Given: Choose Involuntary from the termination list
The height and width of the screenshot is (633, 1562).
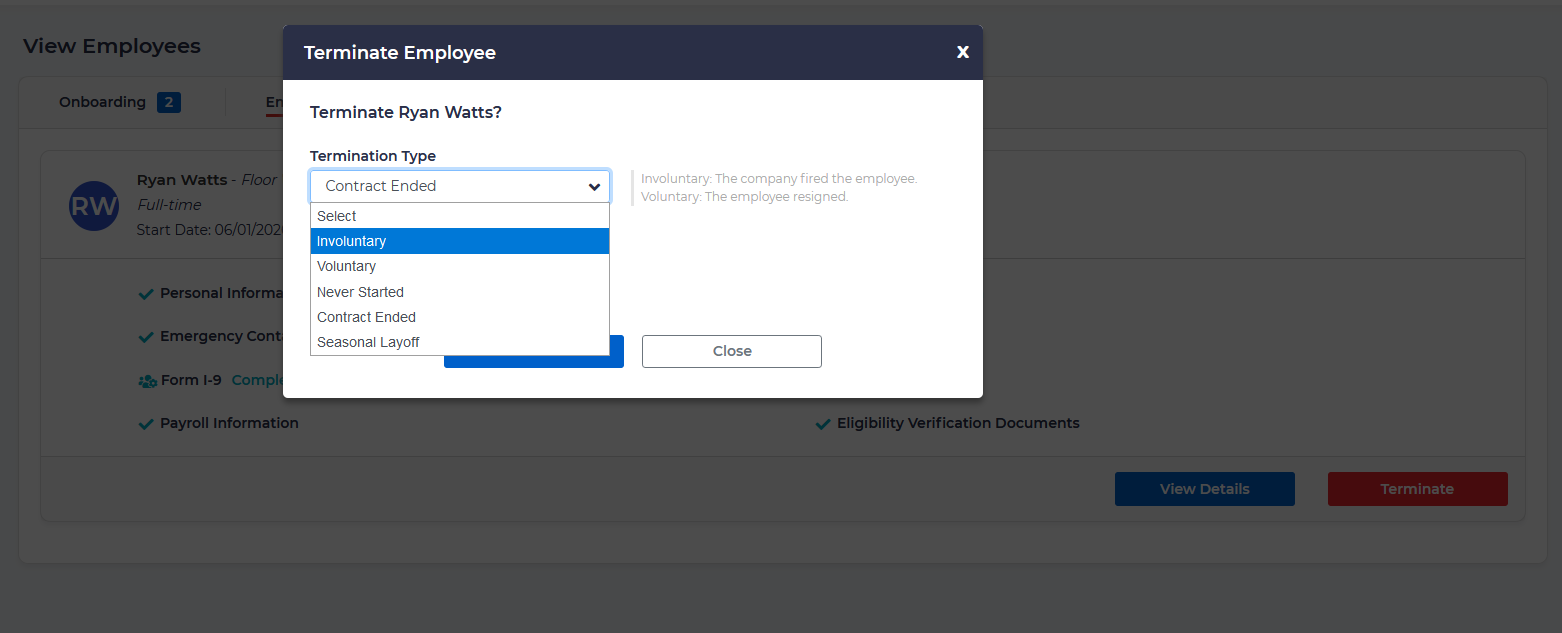Looking at the screenshot, I should (459, 241).
